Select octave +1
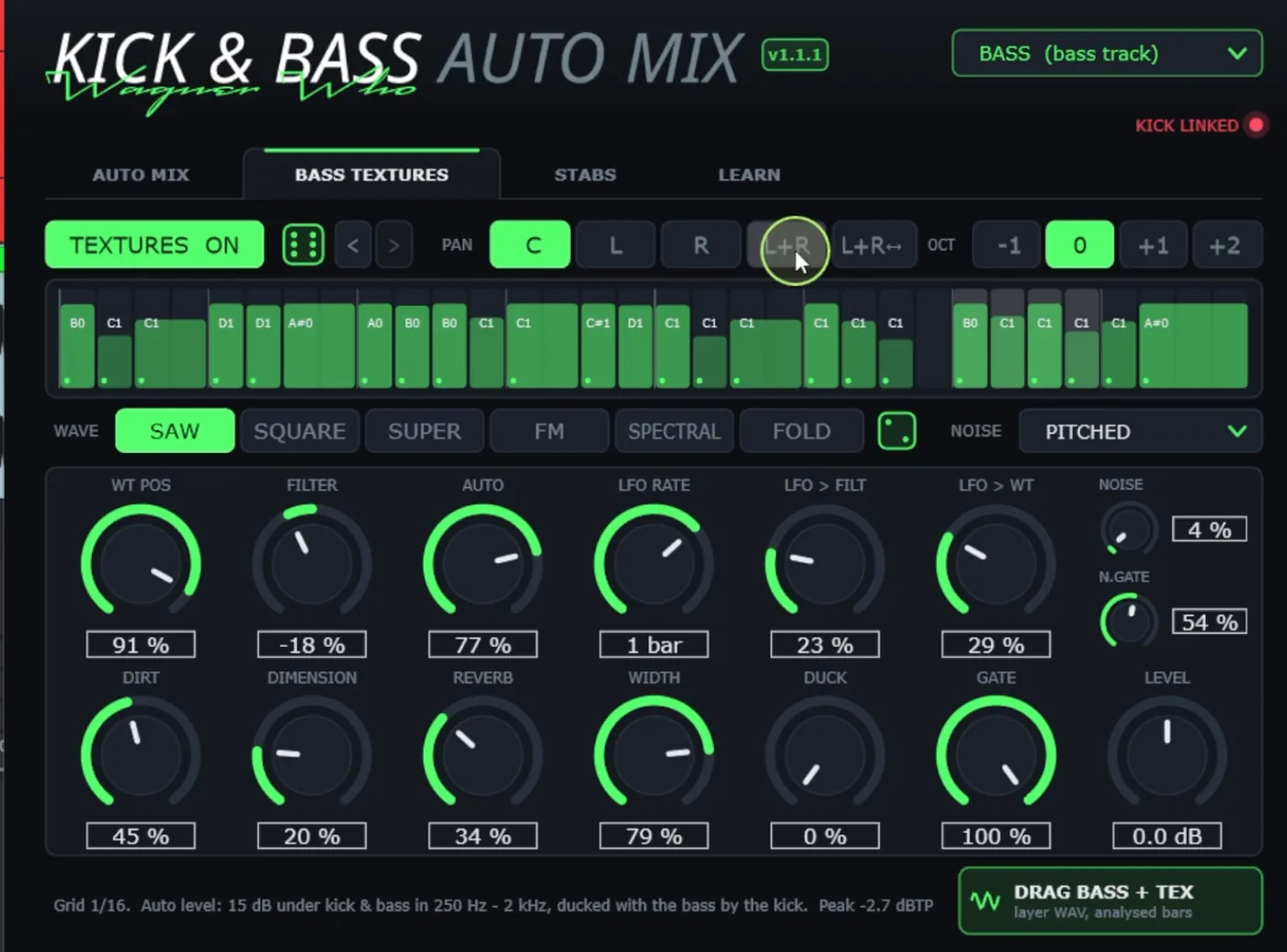Screen dimensions: 1287x952 click(1153, 245)
